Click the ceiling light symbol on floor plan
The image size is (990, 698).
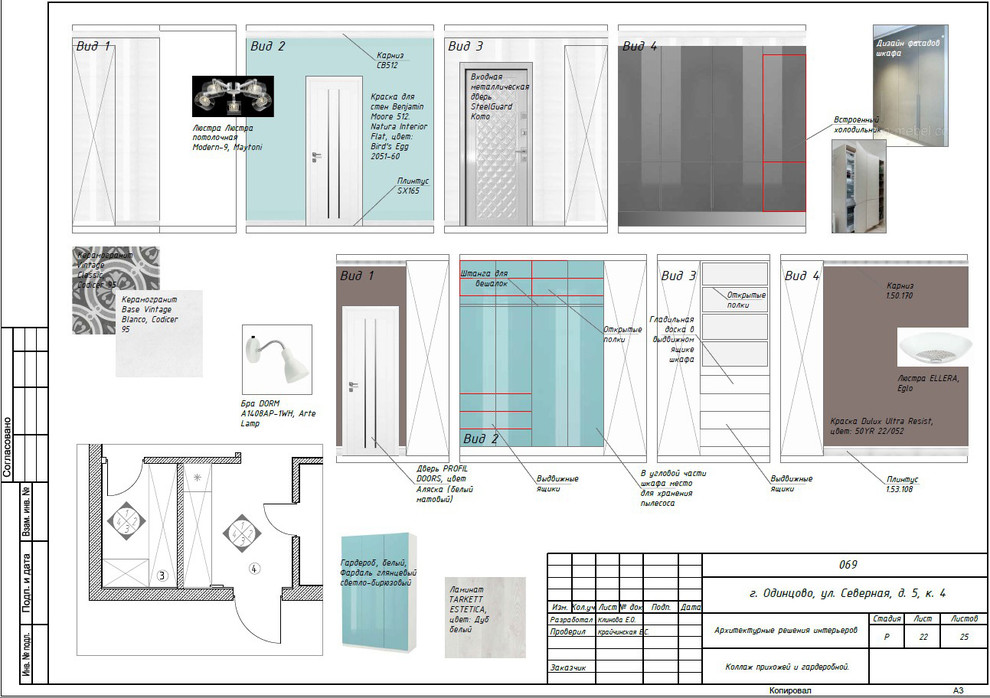(x=198, y=479)
